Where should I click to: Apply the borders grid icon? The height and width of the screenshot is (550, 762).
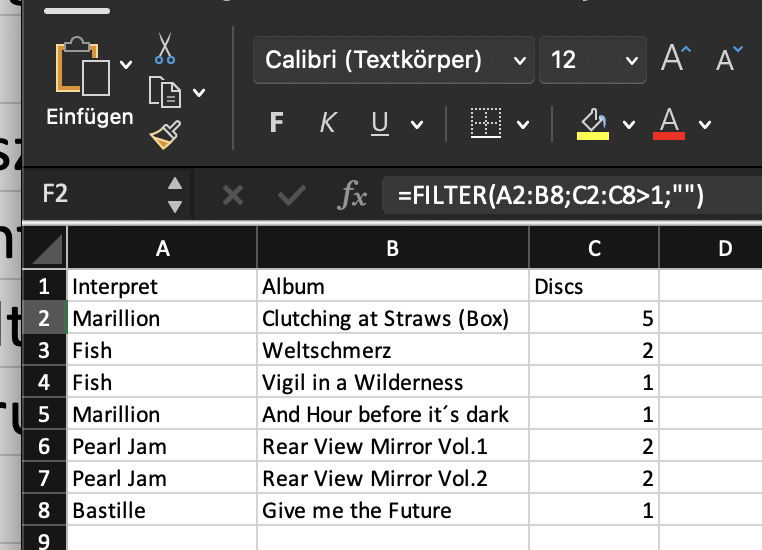click(x=486, y=123)
